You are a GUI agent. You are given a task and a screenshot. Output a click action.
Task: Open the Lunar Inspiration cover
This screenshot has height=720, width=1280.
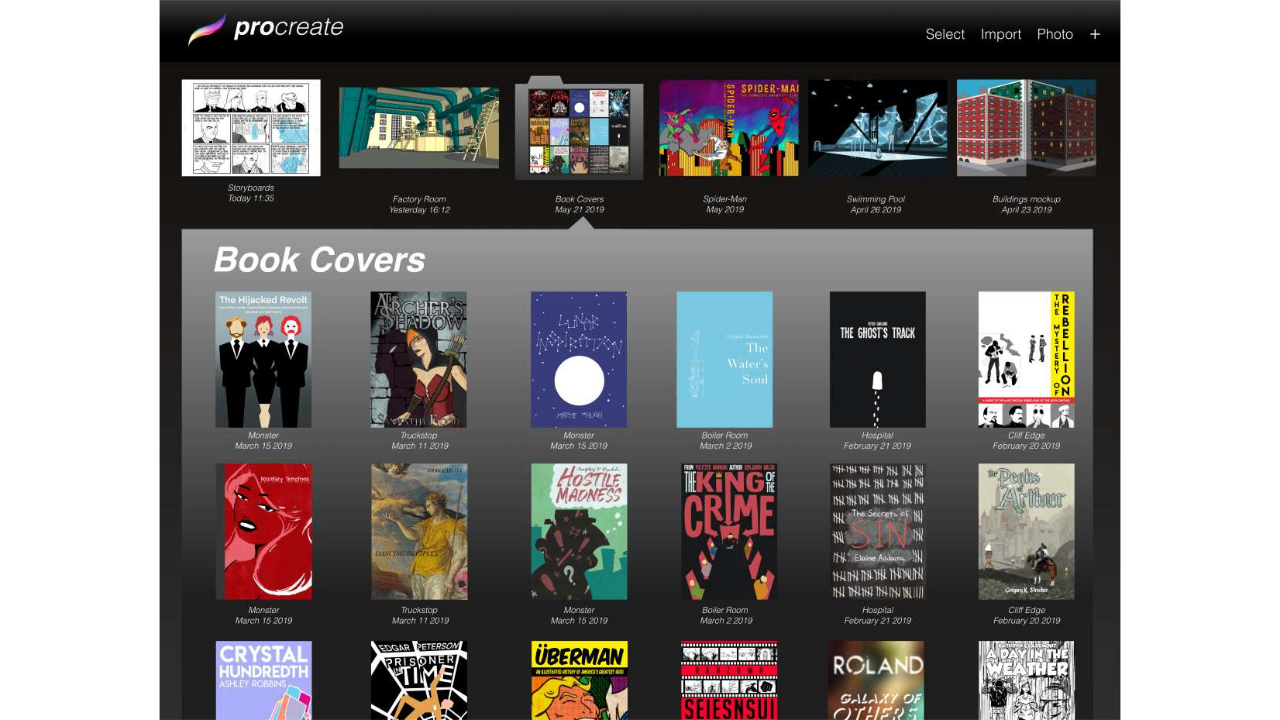[578, 358]
